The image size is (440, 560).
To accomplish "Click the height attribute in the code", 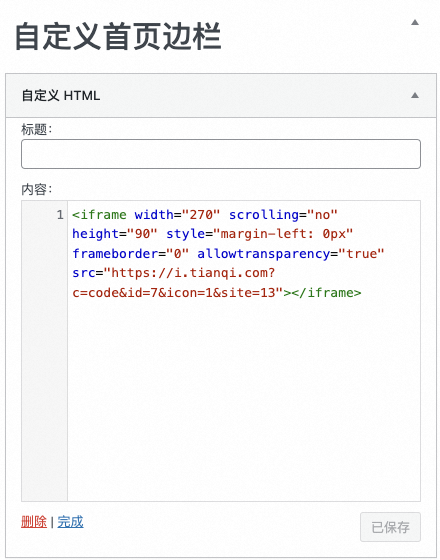I will coord(95,234).
